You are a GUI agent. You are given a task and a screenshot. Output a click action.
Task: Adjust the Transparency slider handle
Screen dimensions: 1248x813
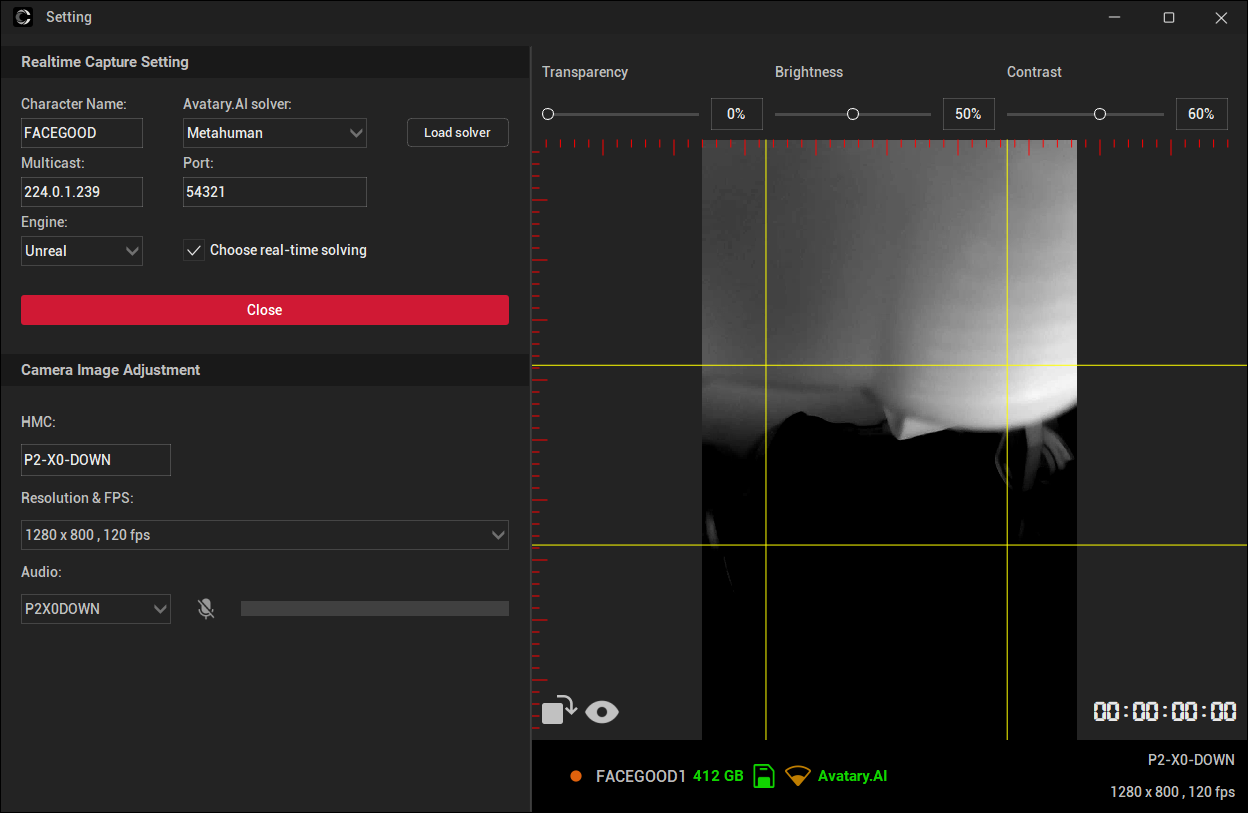pos(548,114)
